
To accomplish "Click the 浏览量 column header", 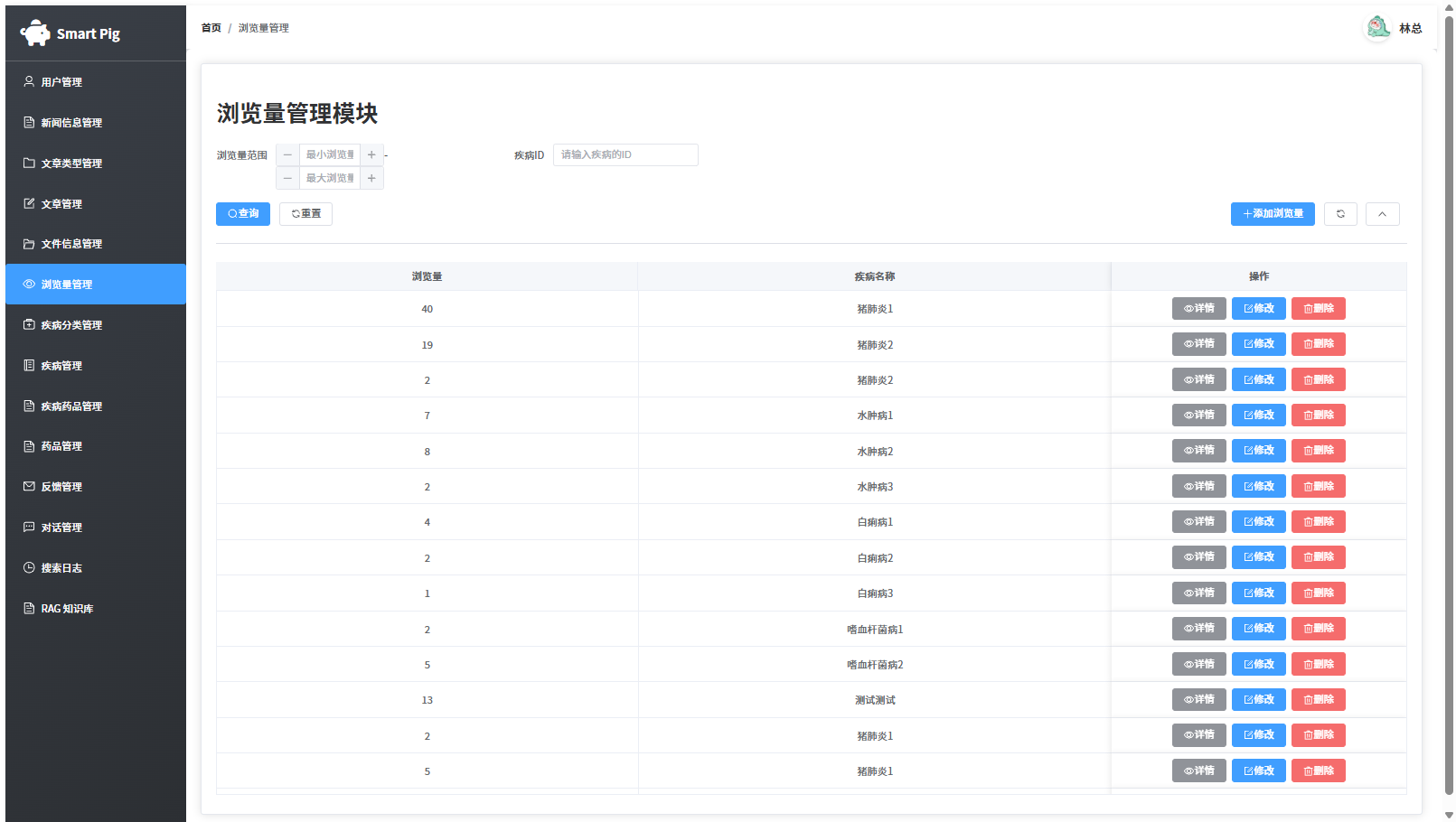I will point(427,276).
